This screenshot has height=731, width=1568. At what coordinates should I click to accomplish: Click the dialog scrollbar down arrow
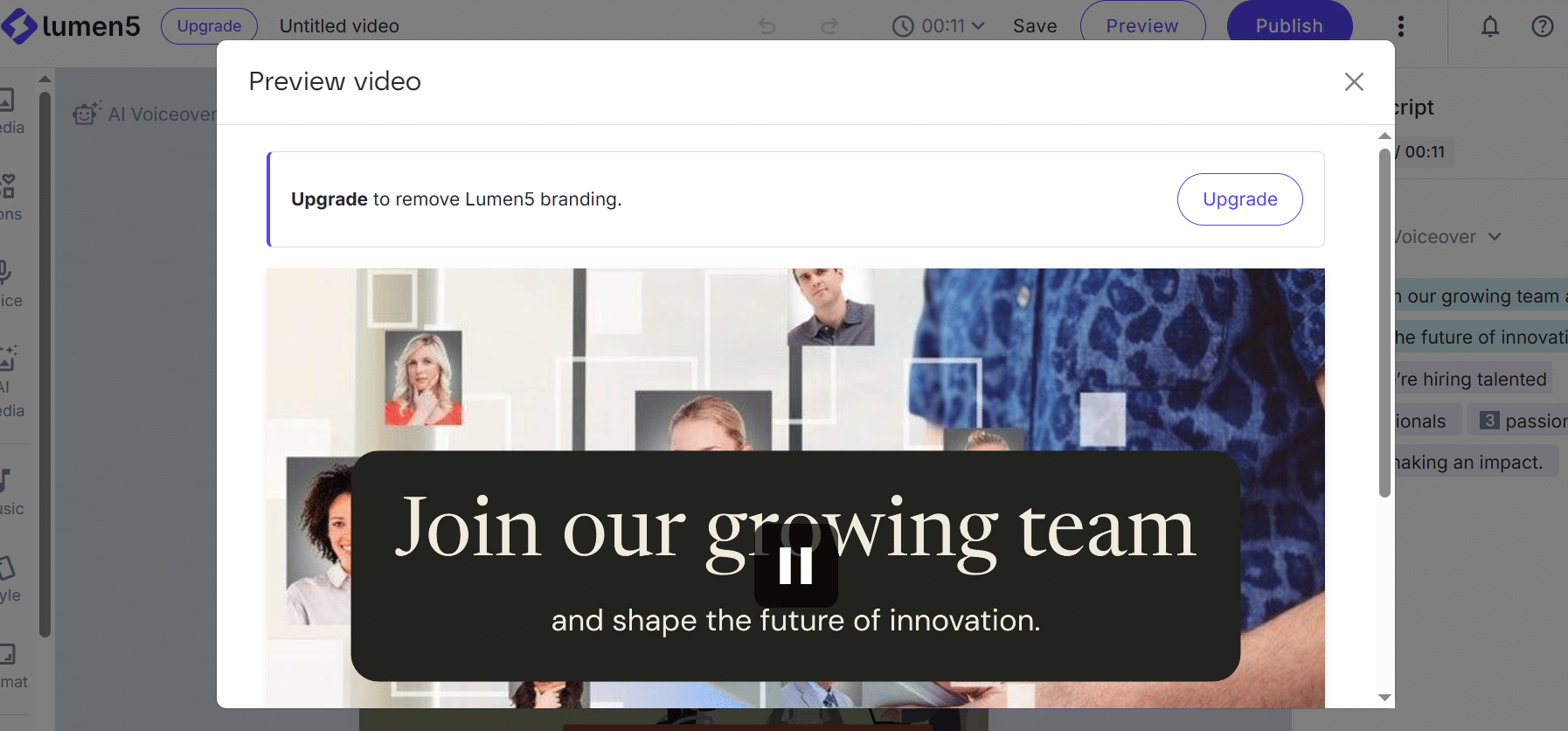[1384, 698]
